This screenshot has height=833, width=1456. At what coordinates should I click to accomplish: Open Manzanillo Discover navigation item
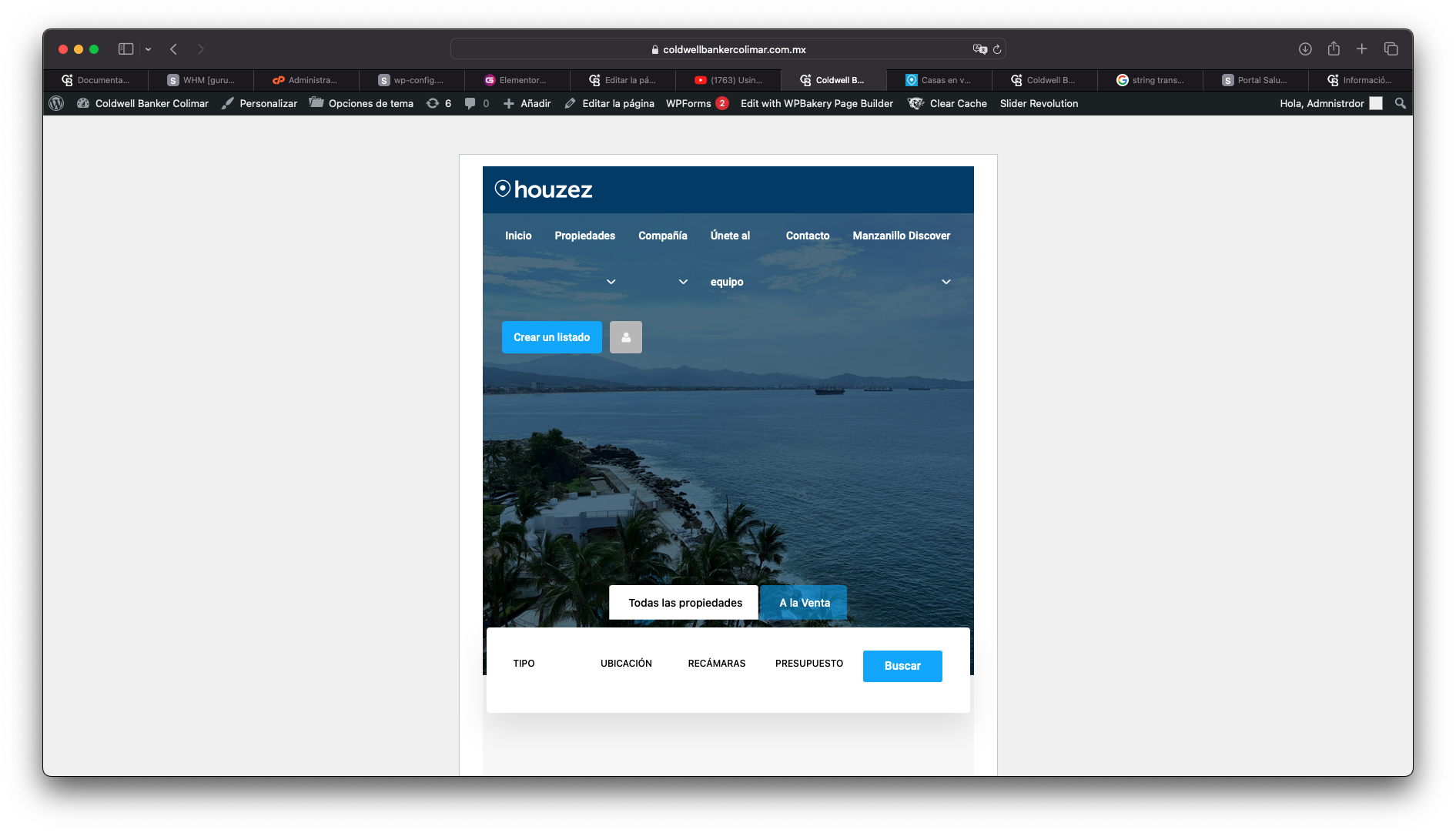coord(901,236)
